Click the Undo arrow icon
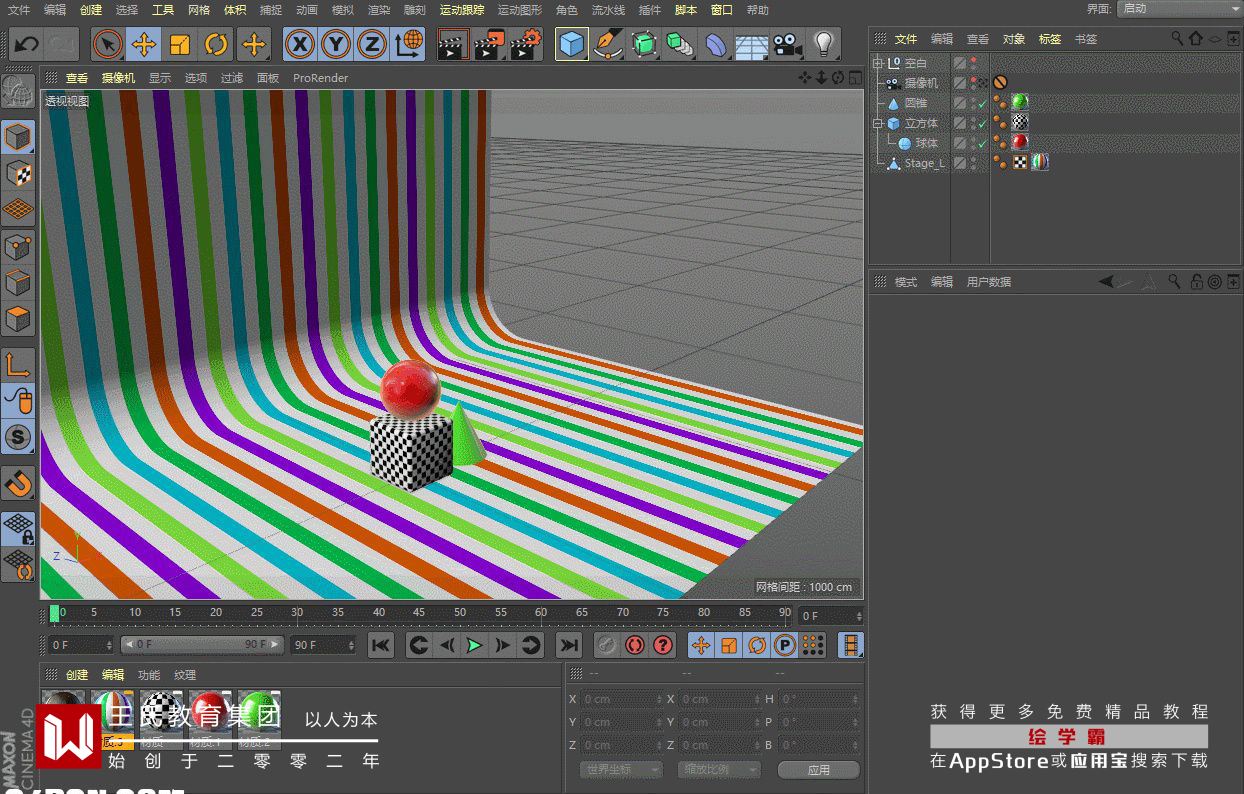 [x=27, y=45]
